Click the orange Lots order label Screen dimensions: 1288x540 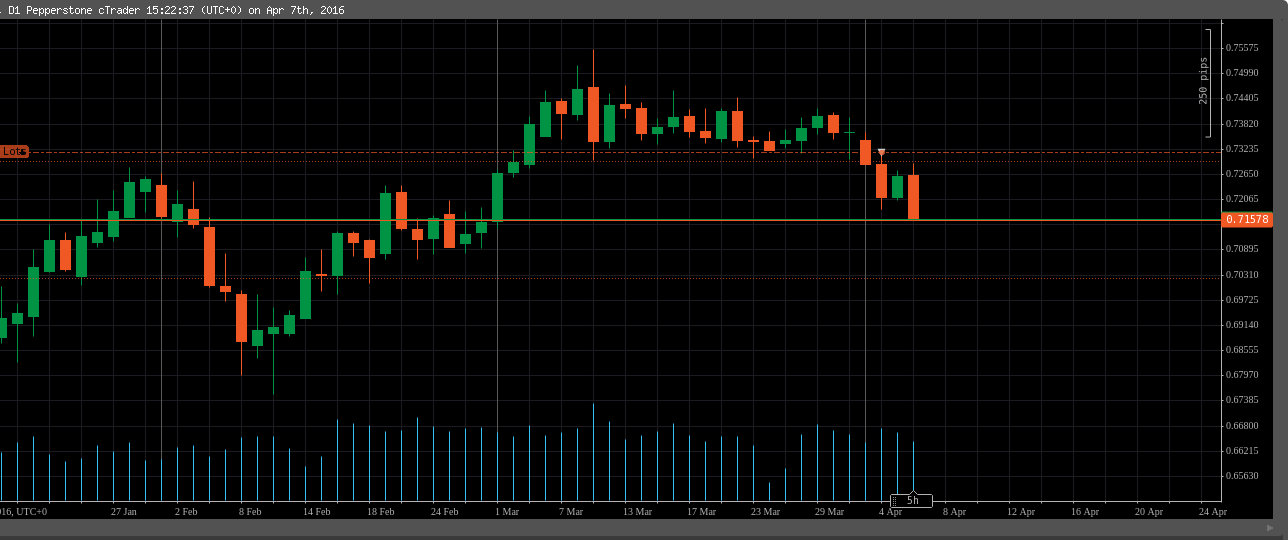tap(14, 151)
